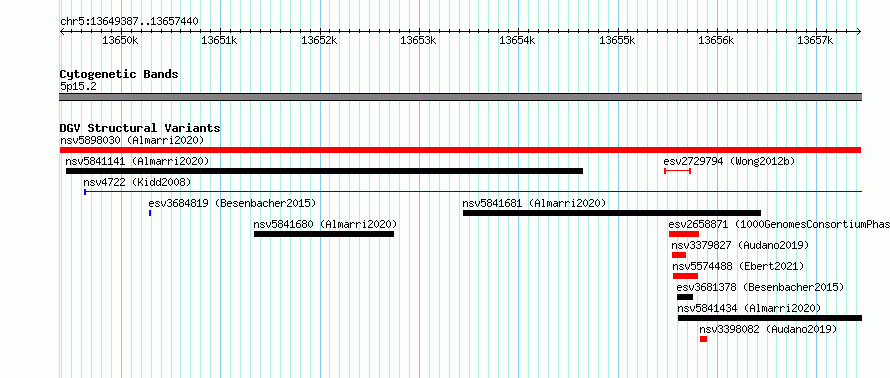Click the black esv3681378 variant bar

click(x=685, y=297)
